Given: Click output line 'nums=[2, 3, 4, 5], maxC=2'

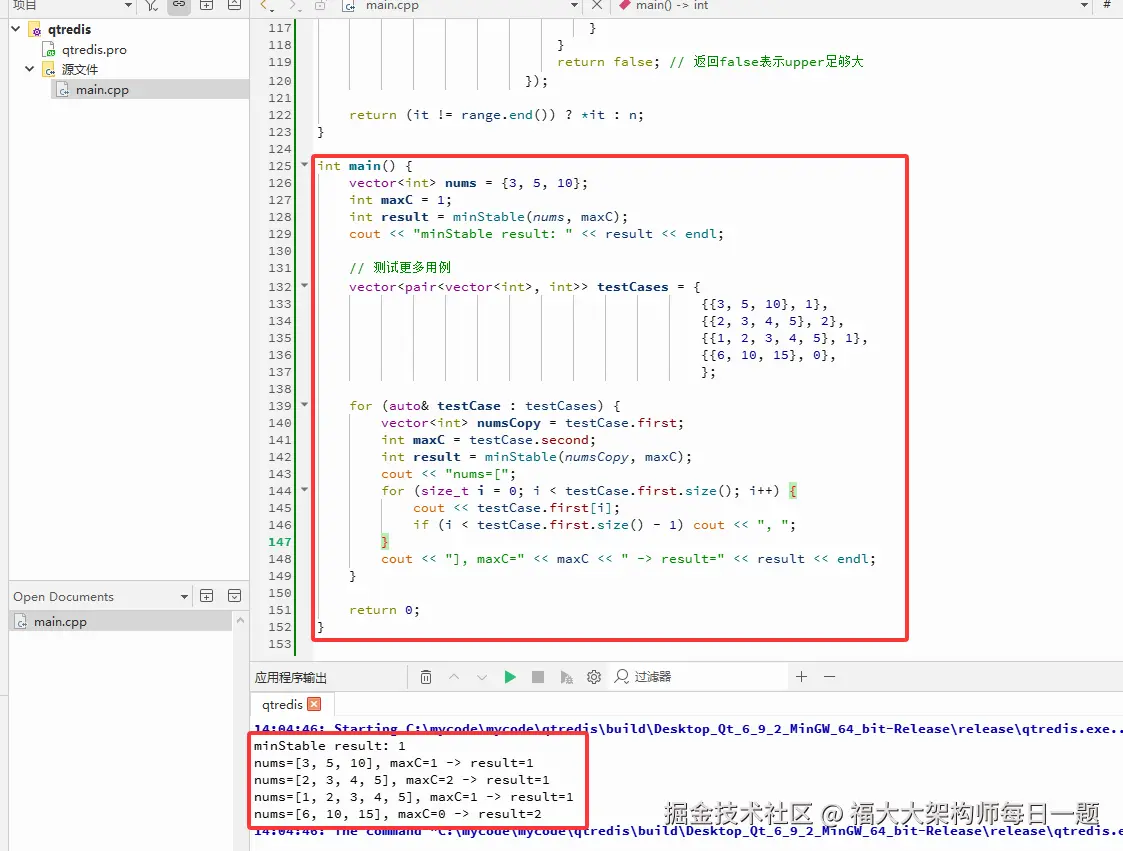Looking at the screenshot, I should point(402,780).
